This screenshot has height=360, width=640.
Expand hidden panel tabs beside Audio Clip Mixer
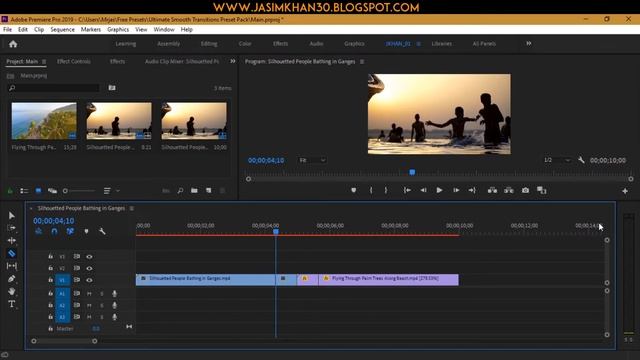coord(233,61)
